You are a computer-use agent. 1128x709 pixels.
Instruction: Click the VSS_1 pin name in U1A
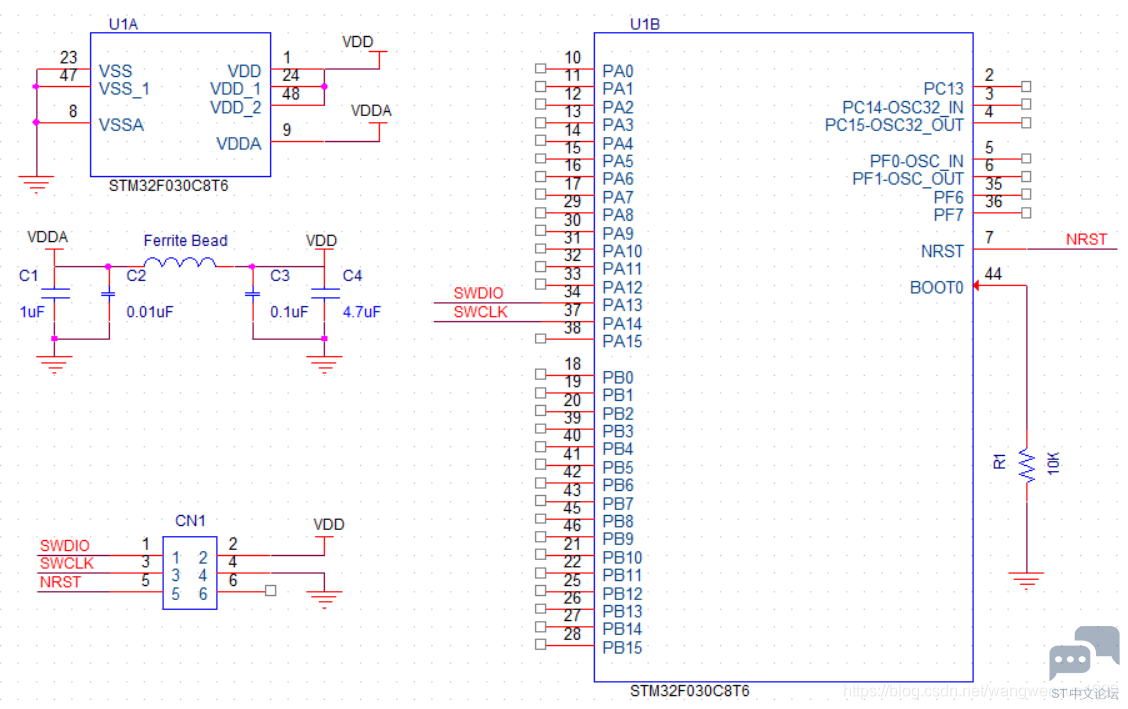(124, 89)
